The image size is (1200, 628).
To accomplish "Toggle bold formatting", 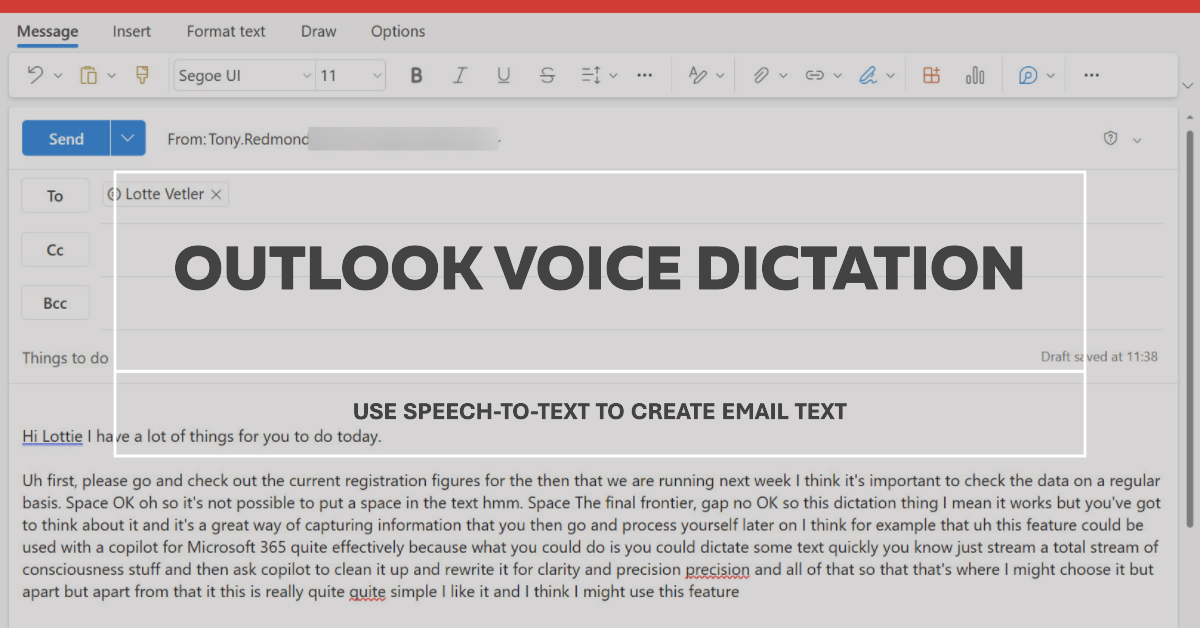I will pyautogui.click(x=417, y=76).
